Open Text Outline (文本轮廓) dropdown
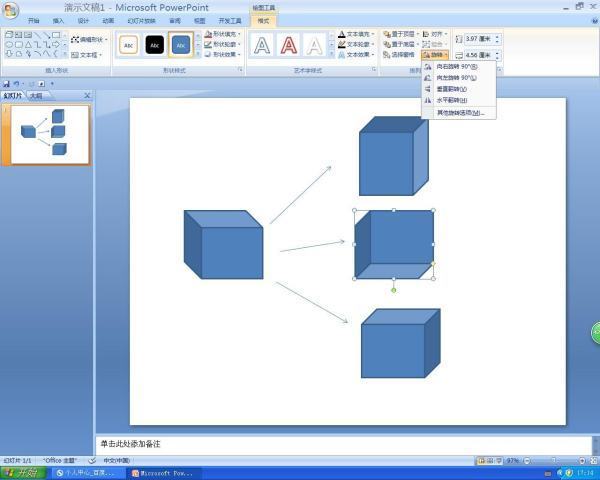 coord(356,44)
